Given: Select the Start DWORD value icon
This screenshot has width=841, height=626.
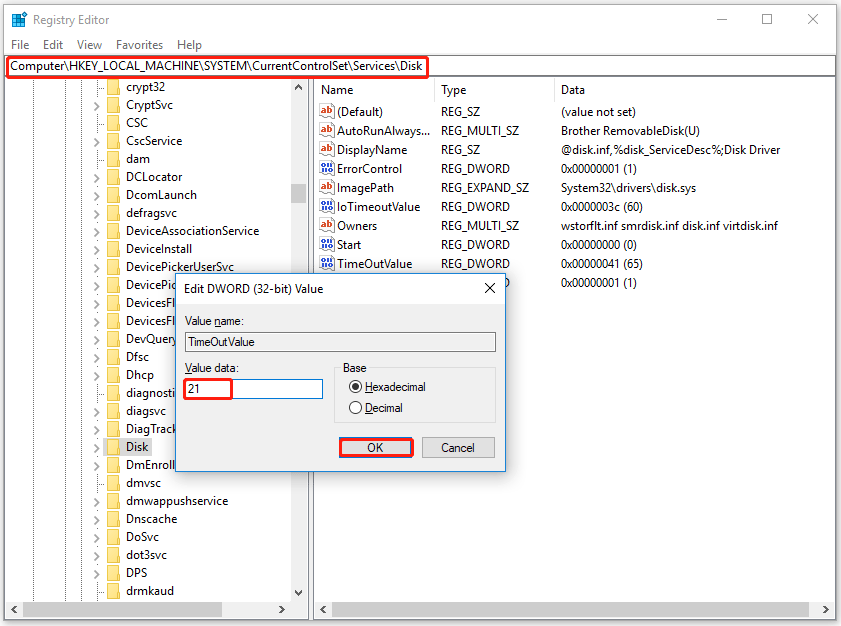Looking at the screenshot, I should coord(327,244).
